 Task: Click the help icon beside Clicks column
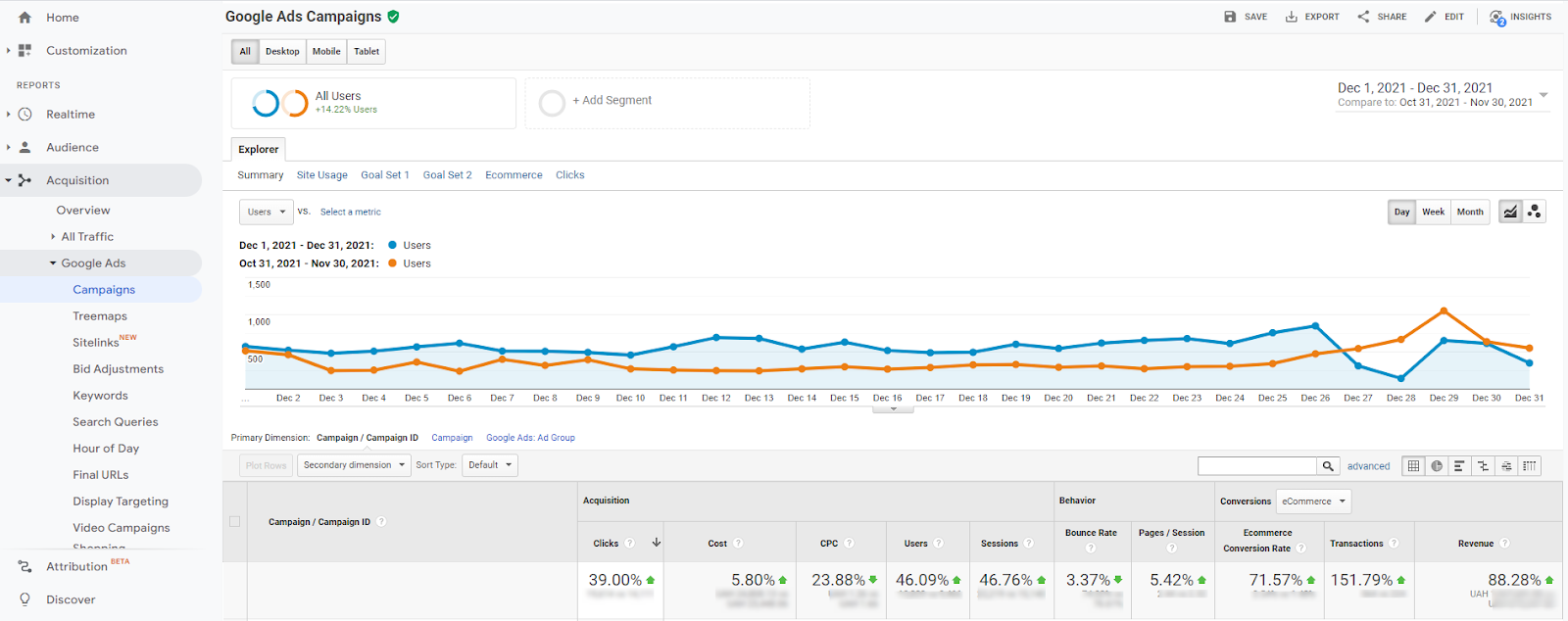630,544
